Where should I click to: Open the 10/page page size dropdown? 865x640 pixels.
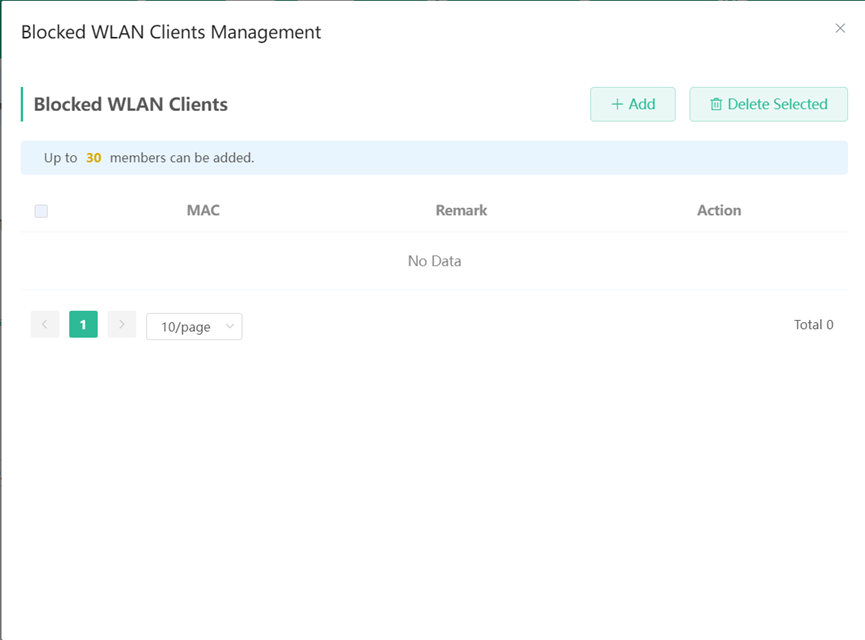tap(187, 327)
